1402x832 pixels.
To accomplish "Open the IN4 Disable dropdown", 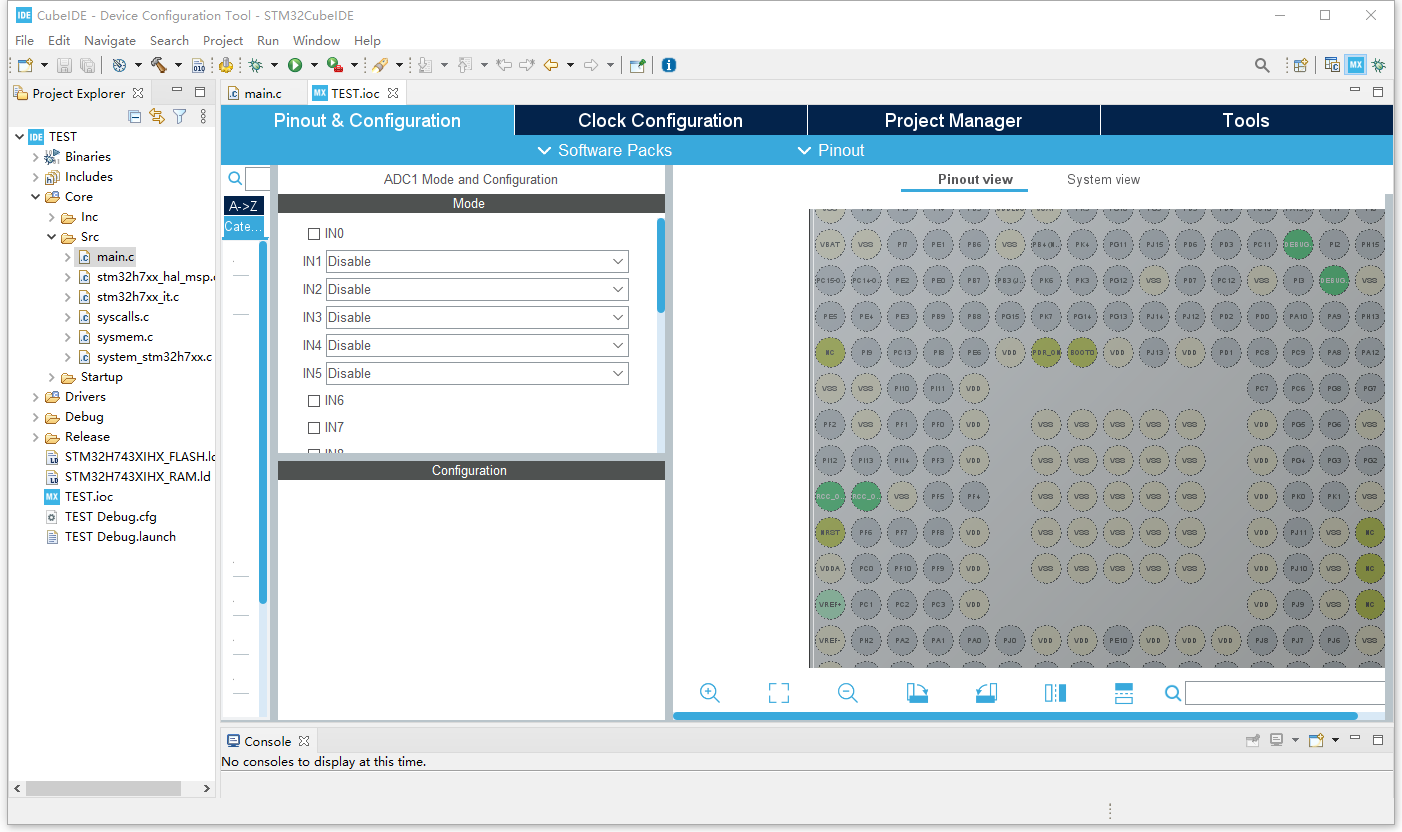I will (x=477, y=346).
